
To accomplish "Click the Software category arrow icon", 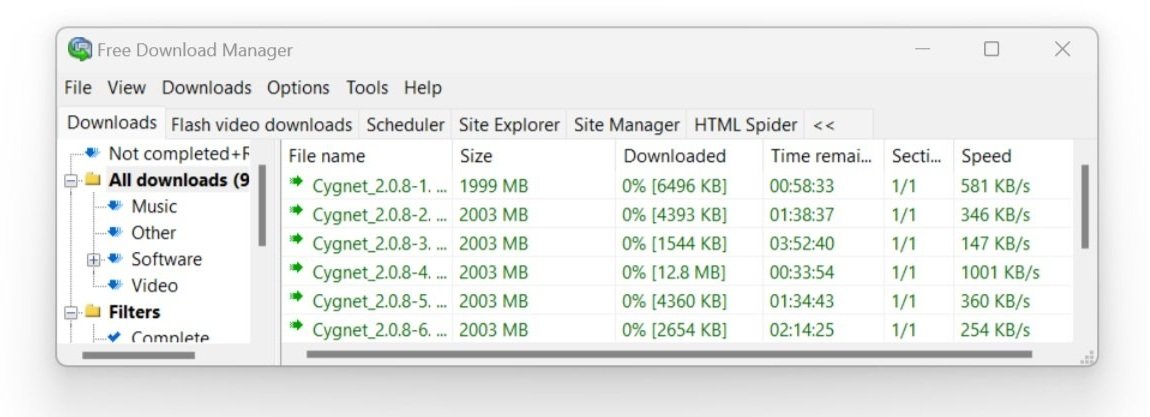I will [114, 259].
